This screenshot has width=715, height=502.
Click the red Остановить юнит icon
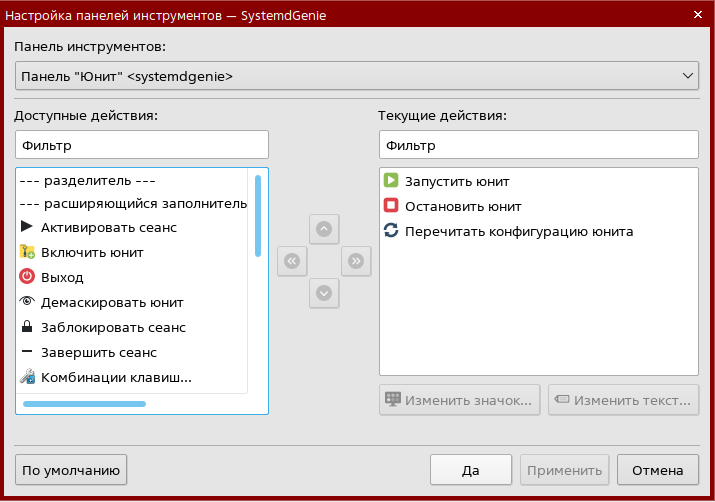(391, 206)
